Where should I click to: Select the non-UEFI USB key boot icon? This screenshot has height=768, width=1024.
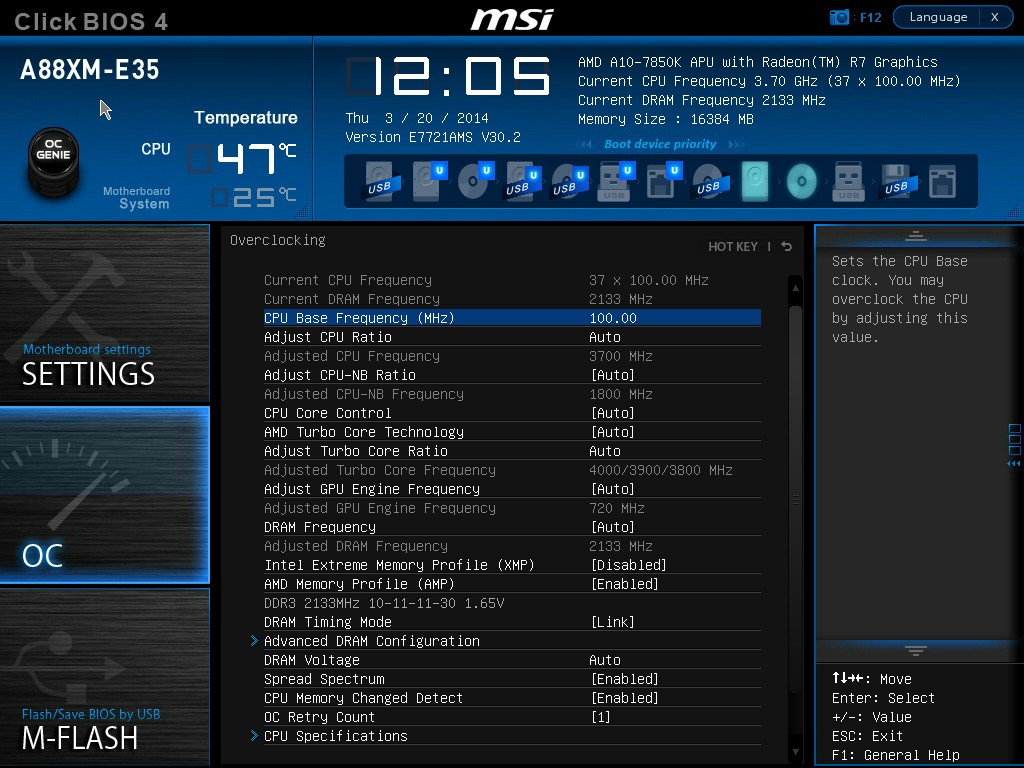point(848,182)
